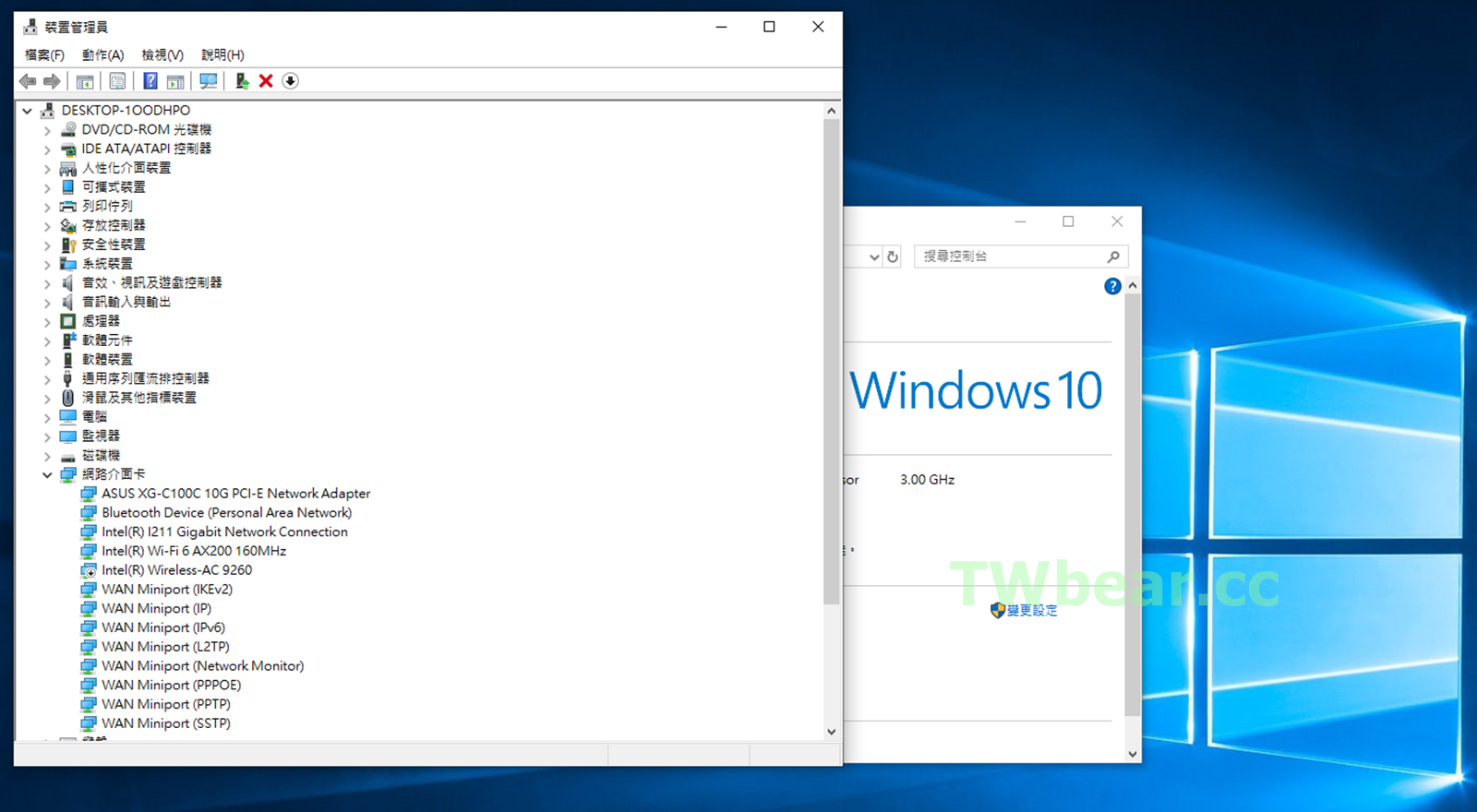The image size is (1477, 812).
Task: Click the control panel window scrollbar down arrow
Action: [x=1133, y=754]
